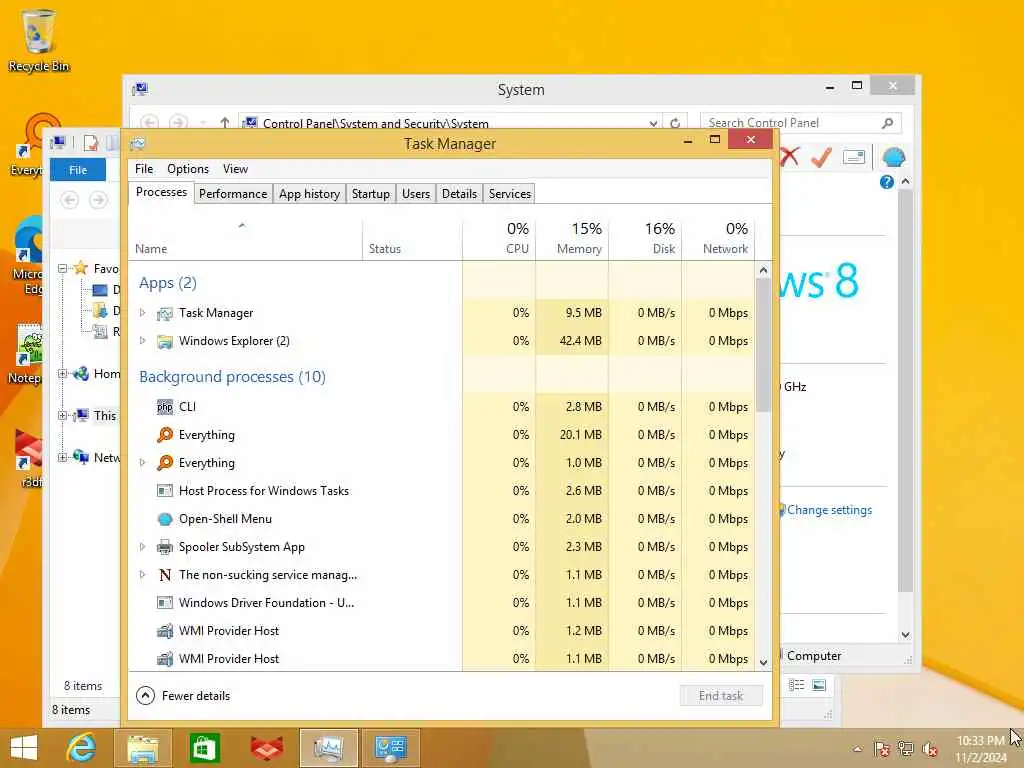This screenshot has height=768, width=1024.
Task: Expand the Windows Explorer (2) row
Action: pos(142,341)
